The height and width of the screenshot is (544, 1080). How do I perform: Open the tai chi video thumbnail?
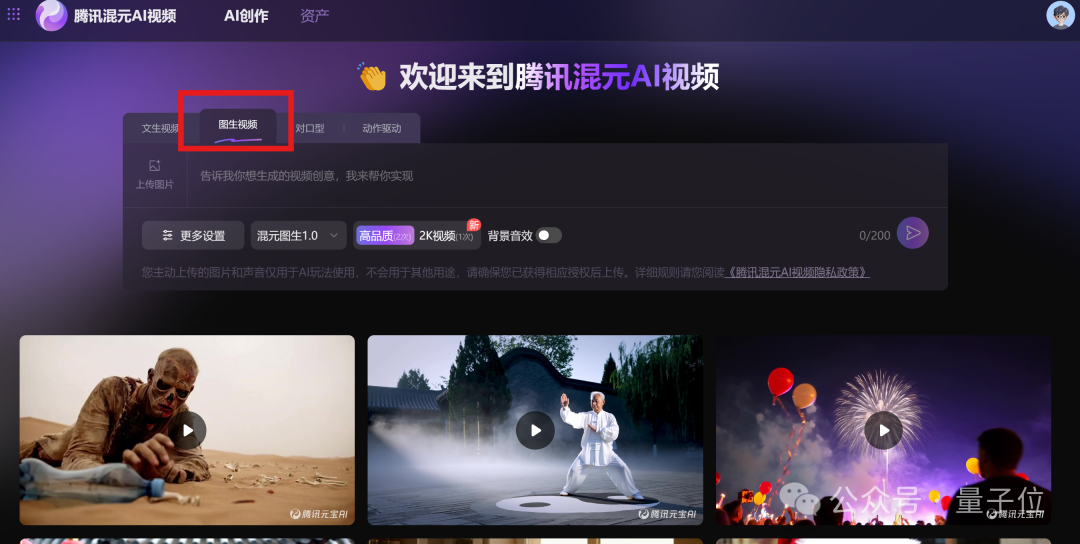click(535, 430)
